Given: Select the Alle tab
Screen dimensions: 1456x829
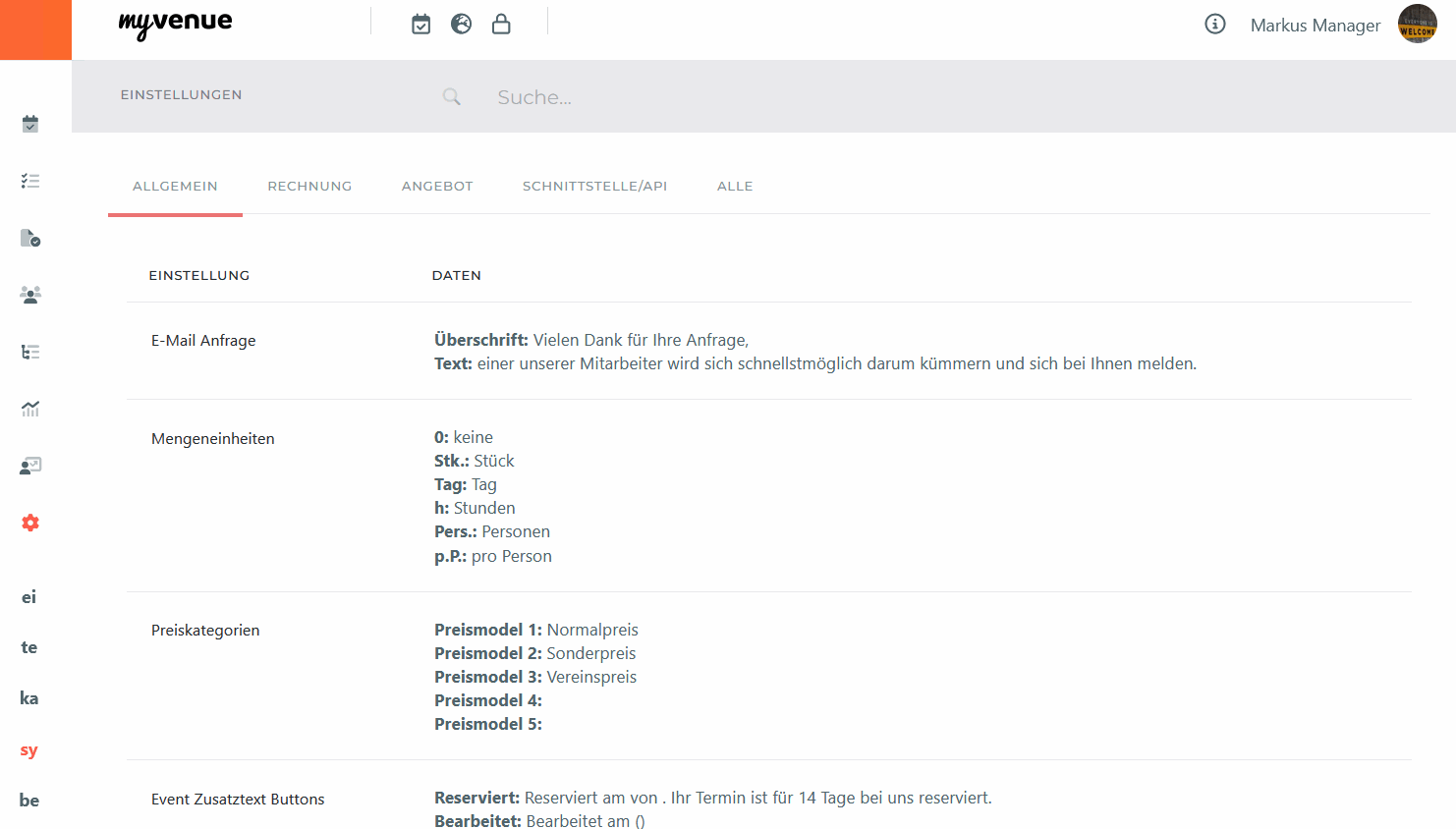Looking at the screenshot, I should pos(735,187).
